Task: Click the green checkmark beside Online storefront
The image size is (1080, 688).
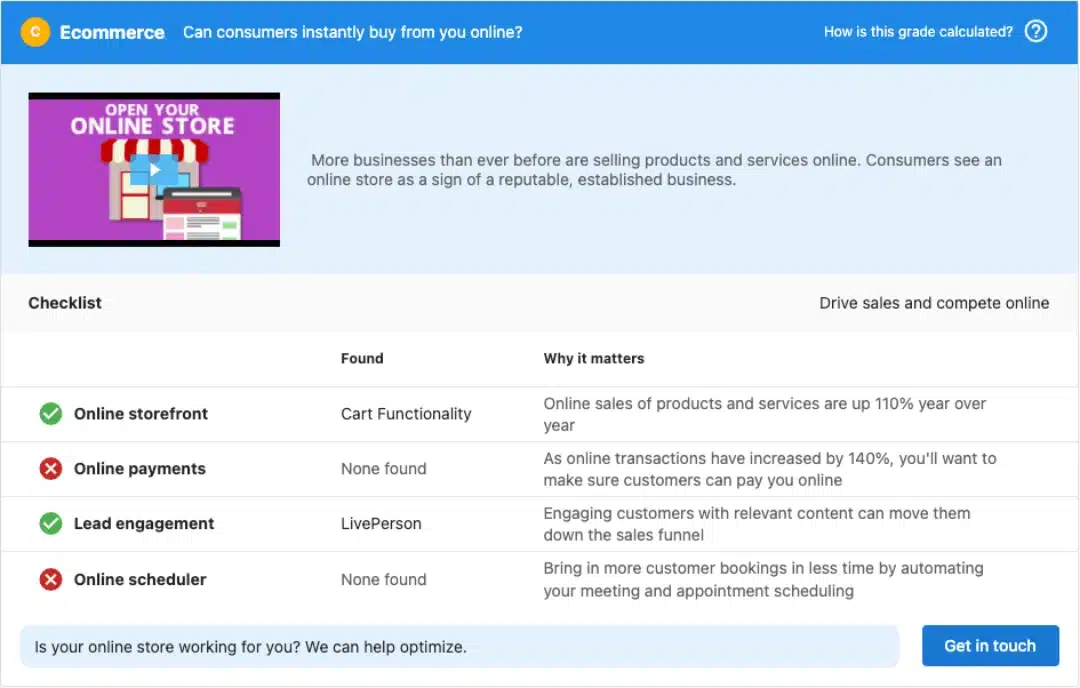Action: tap(50, 413)
